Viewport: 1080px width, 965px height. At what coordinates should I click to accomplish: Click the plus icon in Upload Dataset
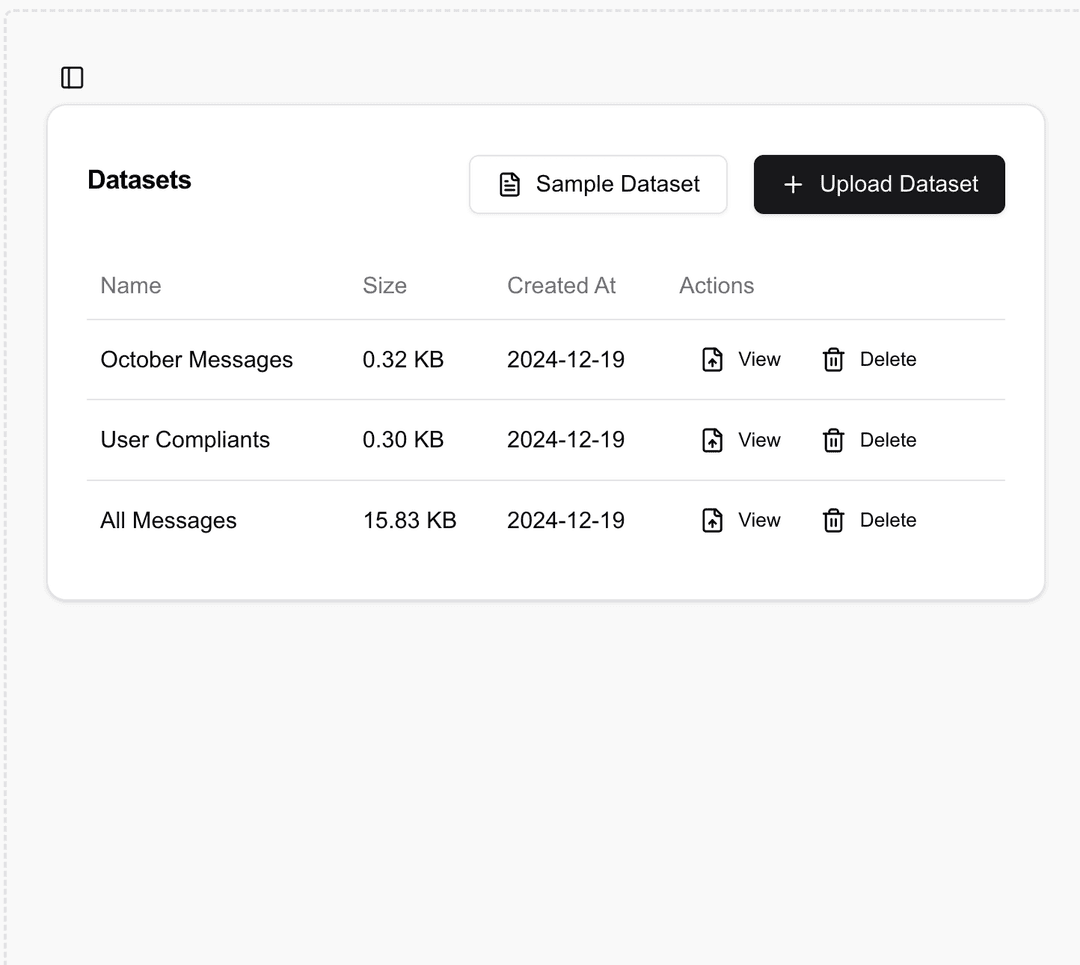click(x=793, y=185)
